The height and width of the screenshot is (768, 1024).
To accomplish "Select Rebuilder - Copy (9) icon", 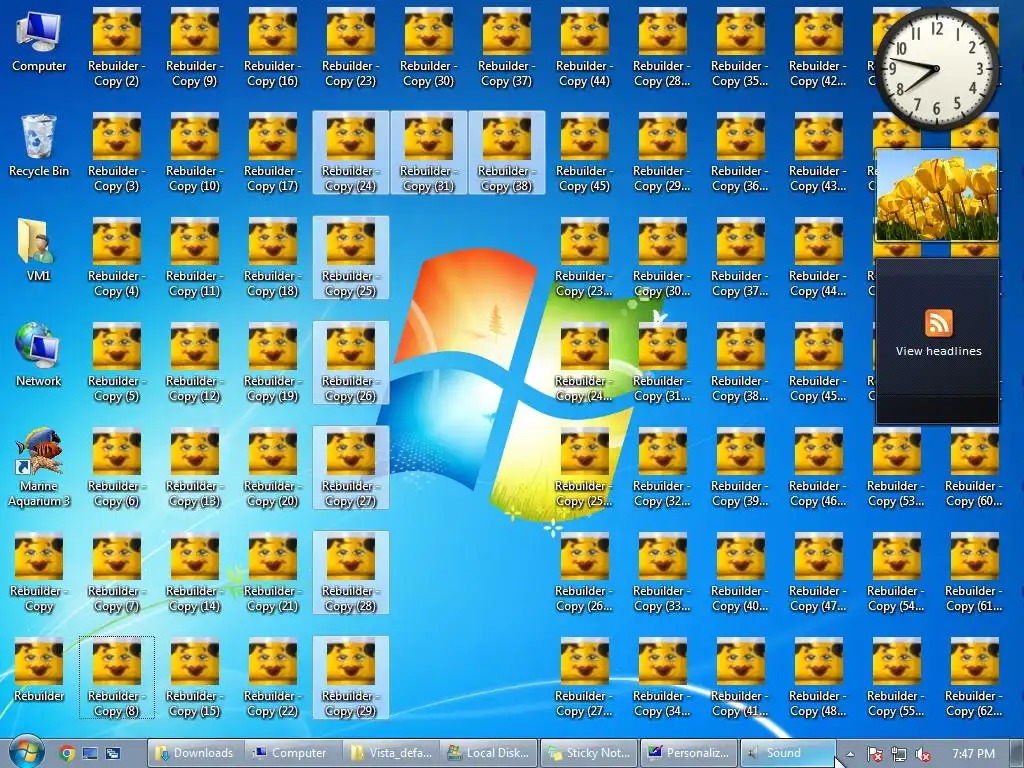I will [x=195, y=48].
